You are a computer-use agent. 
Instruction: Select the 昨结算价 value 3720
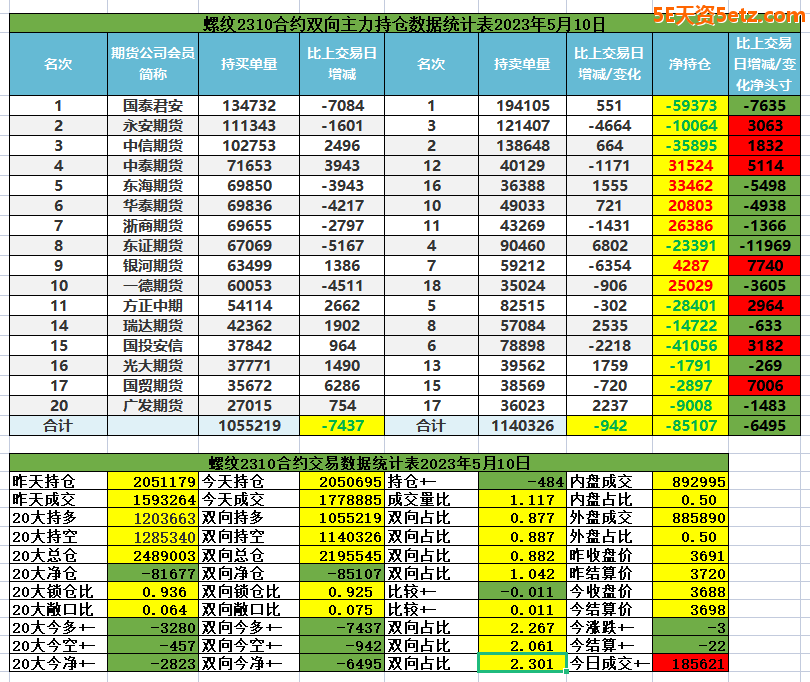click(691, 574)
